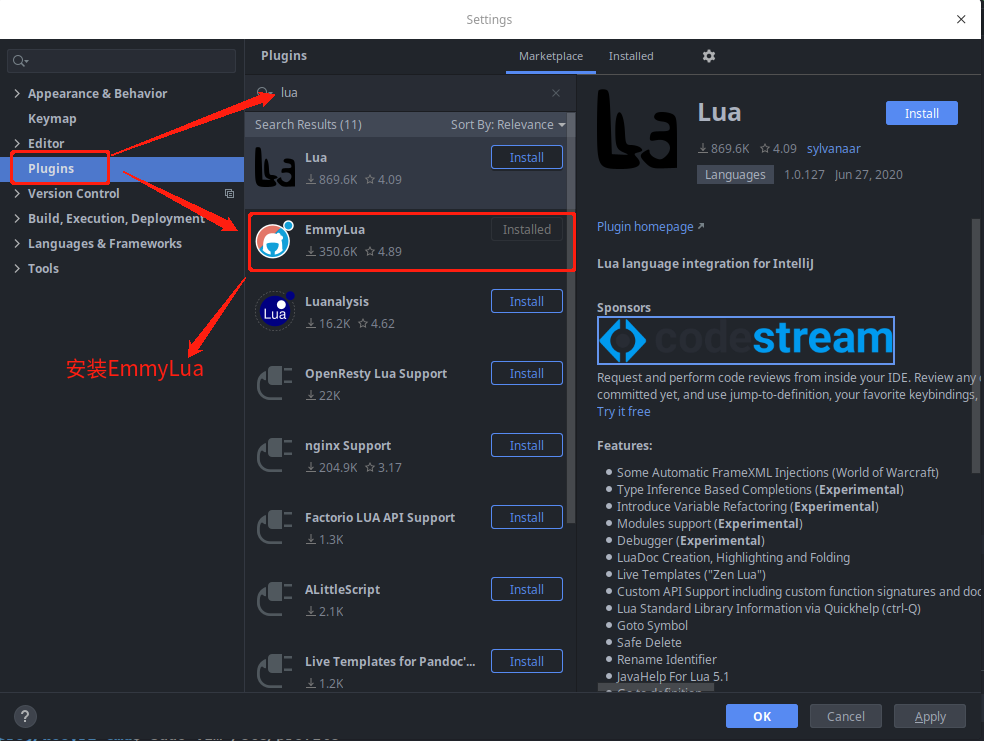Select OpenResty Lua Support plugin name
This screenshot has width=984, height=741.
click(x=376, y=373)
